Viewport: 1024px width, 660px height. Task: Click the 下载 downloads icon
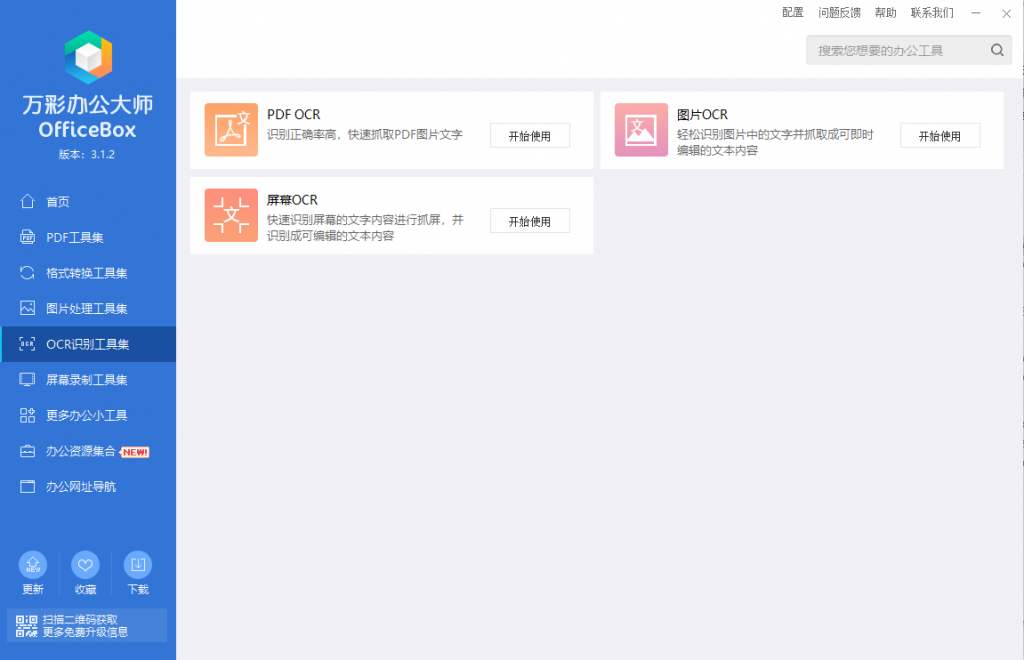pyautogui.click(x=138, y=565)
